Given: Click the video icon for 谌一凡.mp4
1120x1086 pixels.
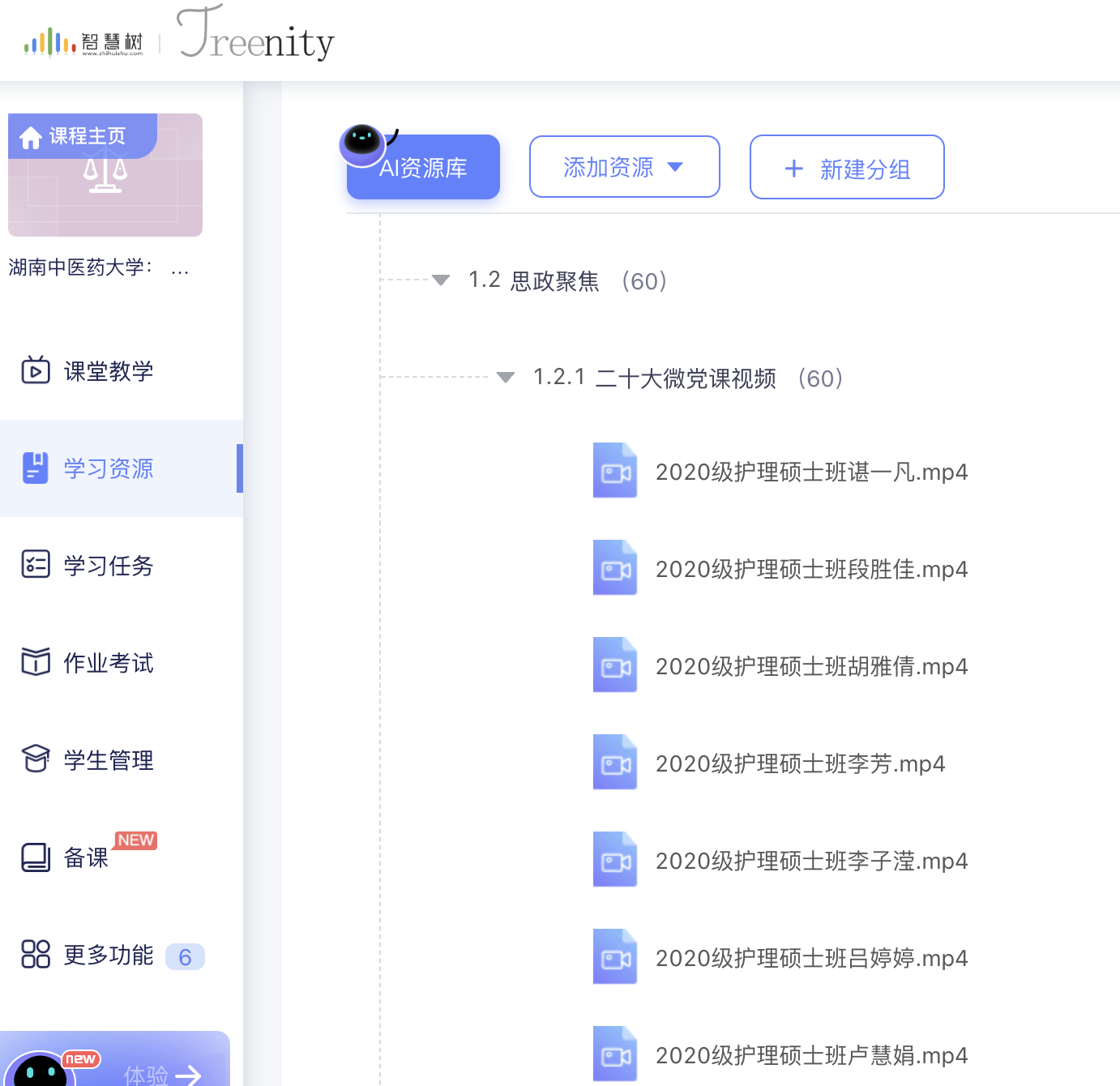Looking at the screenshot, I should coord(615,471).
